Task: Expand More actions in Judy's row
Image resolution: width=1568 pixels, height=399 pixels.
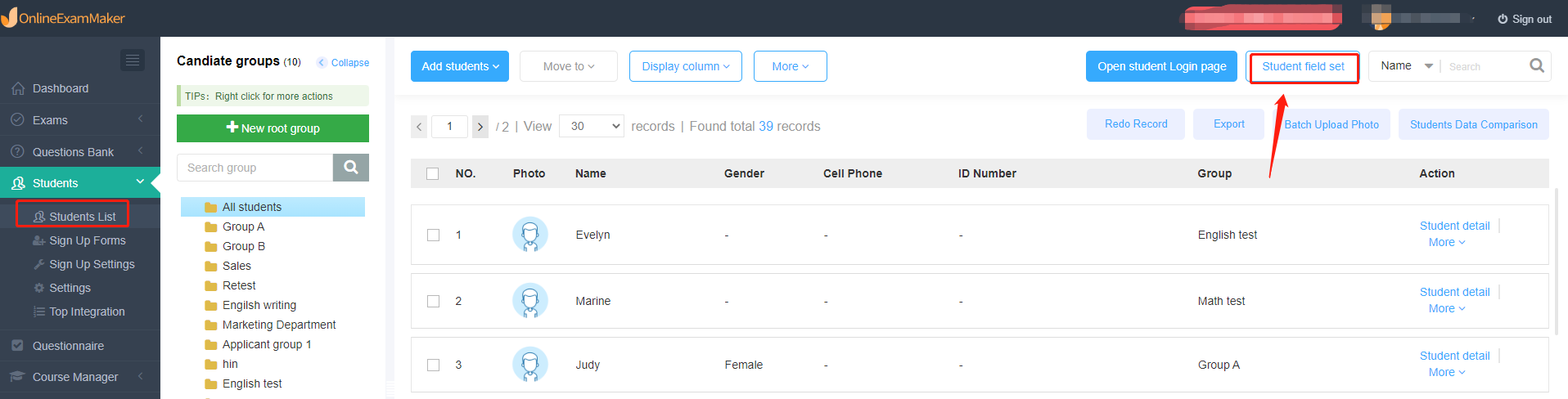Action: (1447, 372)
